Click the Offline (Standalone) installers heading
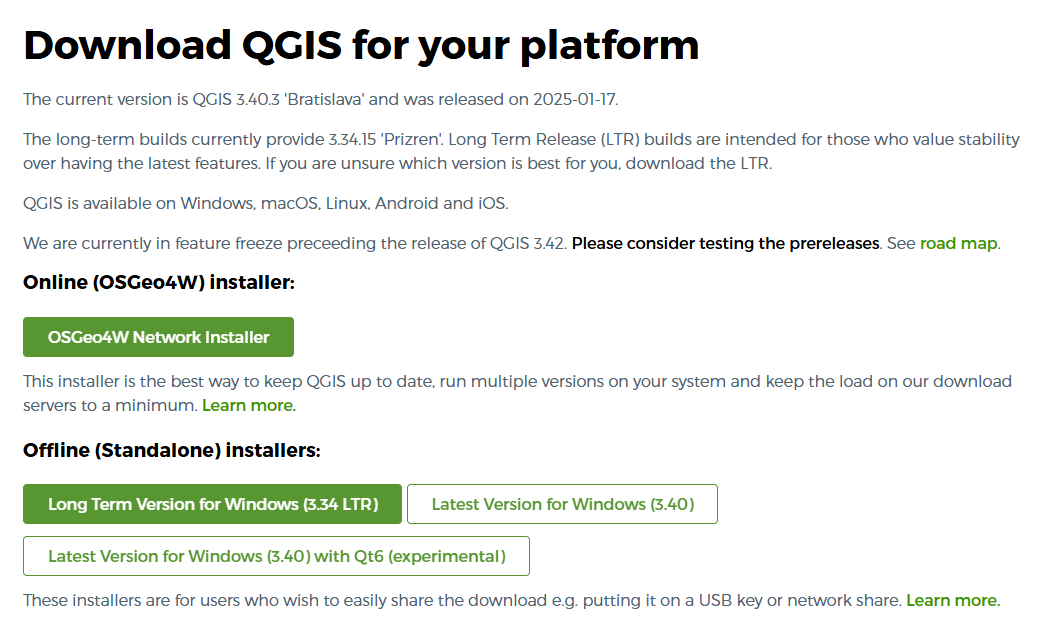Image resolution: width=1057 pixels, height=622 pixels. pos(171,450)
